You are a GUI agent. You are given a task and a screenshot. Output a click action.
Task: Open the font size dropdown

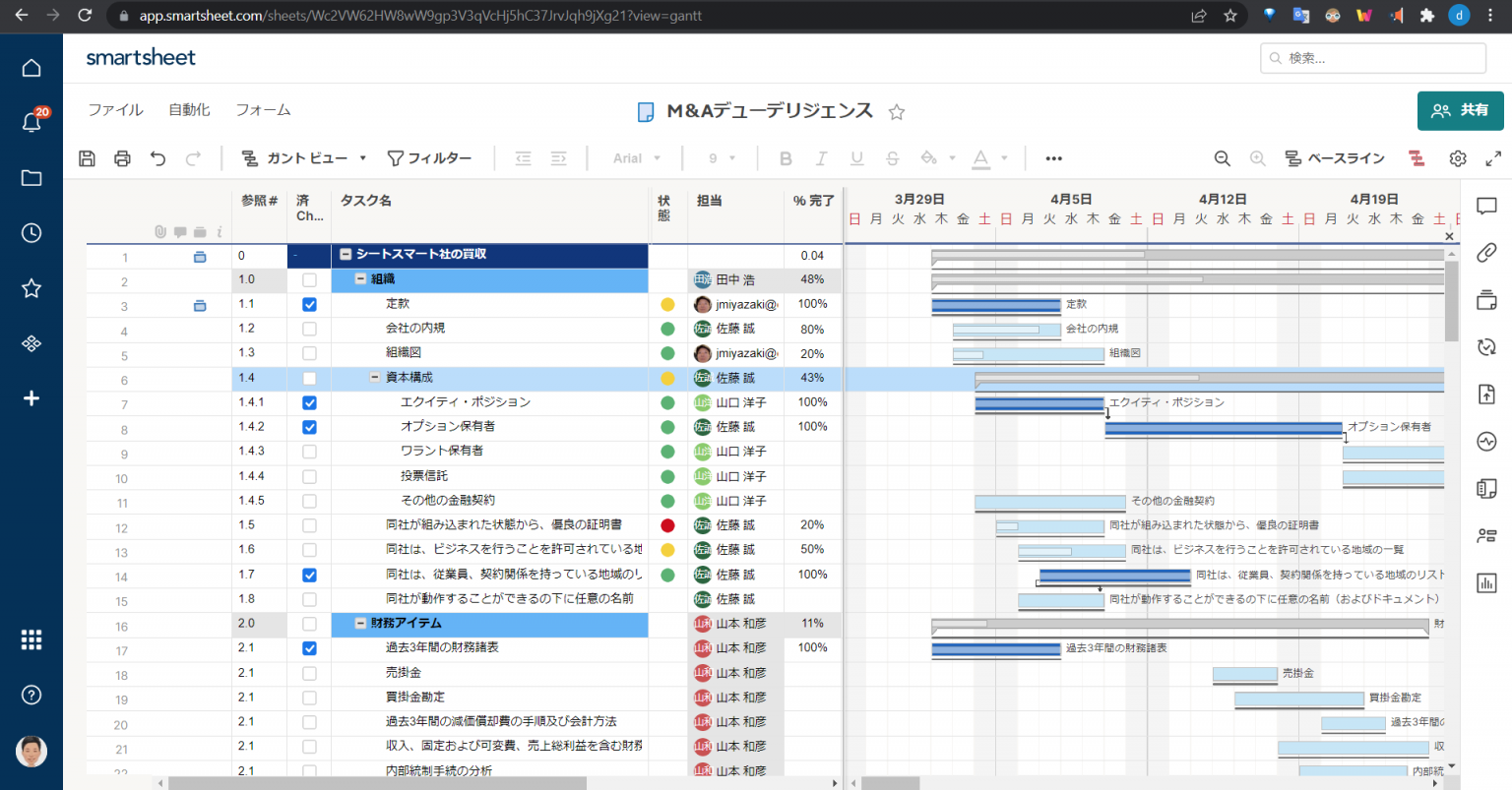click(719, 157)
